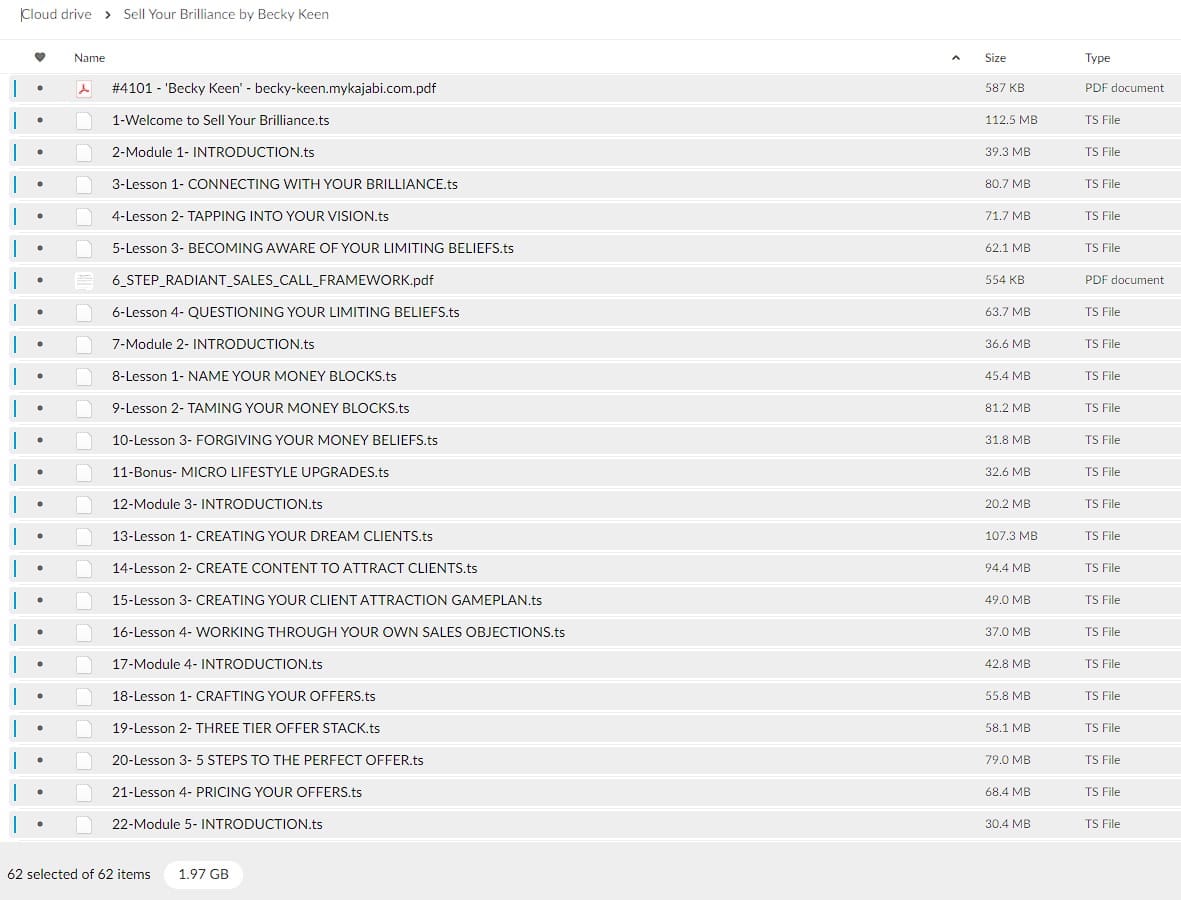The height and width of the screenshot is (900, 1181).
Task: Go to Cloud drive in breadcrumb
Action: coord(56,15)
